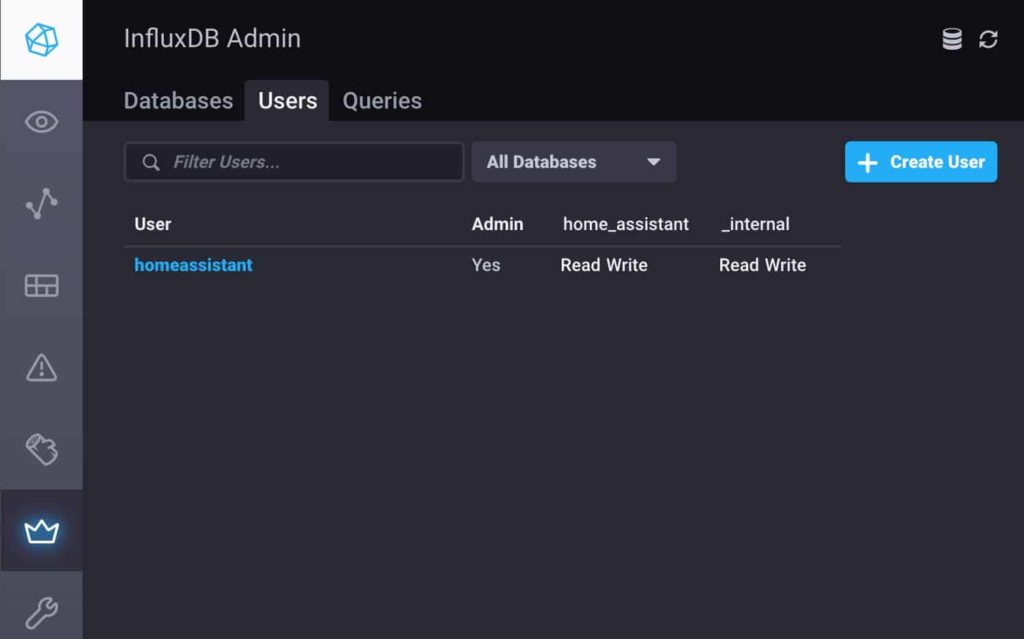This screenshot has height=639, width=1024.
Task: Open the Log Viewer wood icon
Action: tap(41, 449)
